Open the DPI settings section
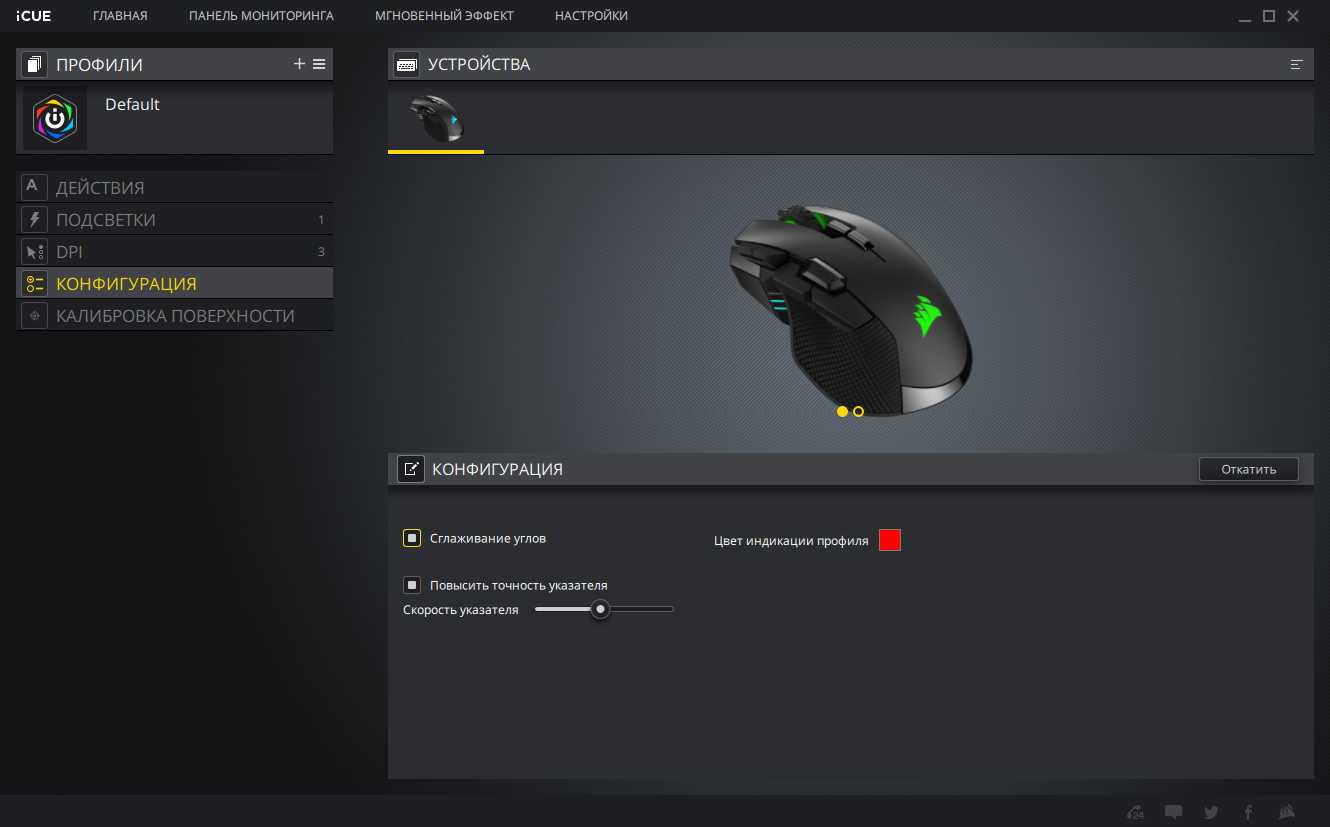The image size is (1330, 827). tap(69, 252)
